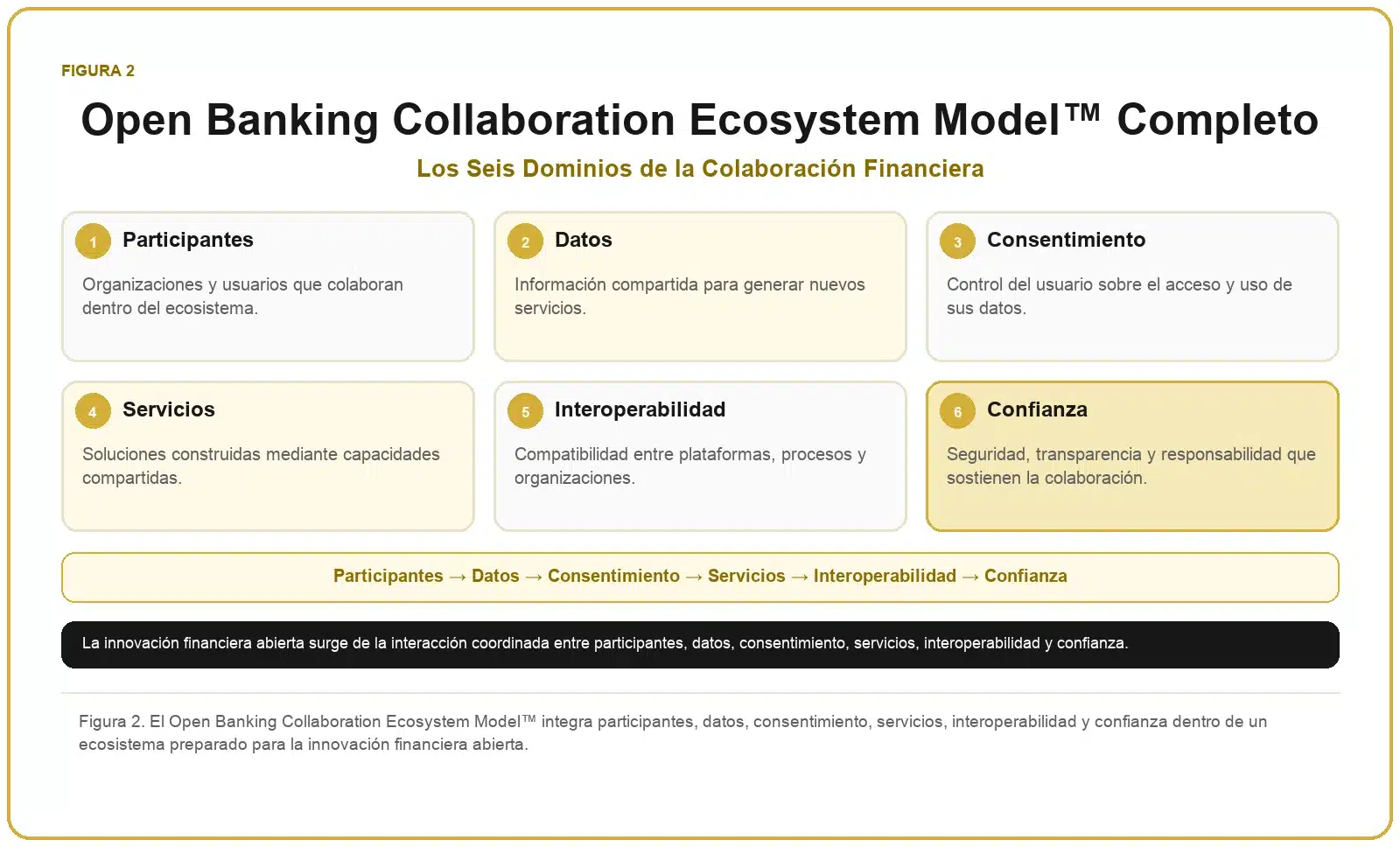Click "Participantes" in the arrow flow bar

click(x=388, y=576)
